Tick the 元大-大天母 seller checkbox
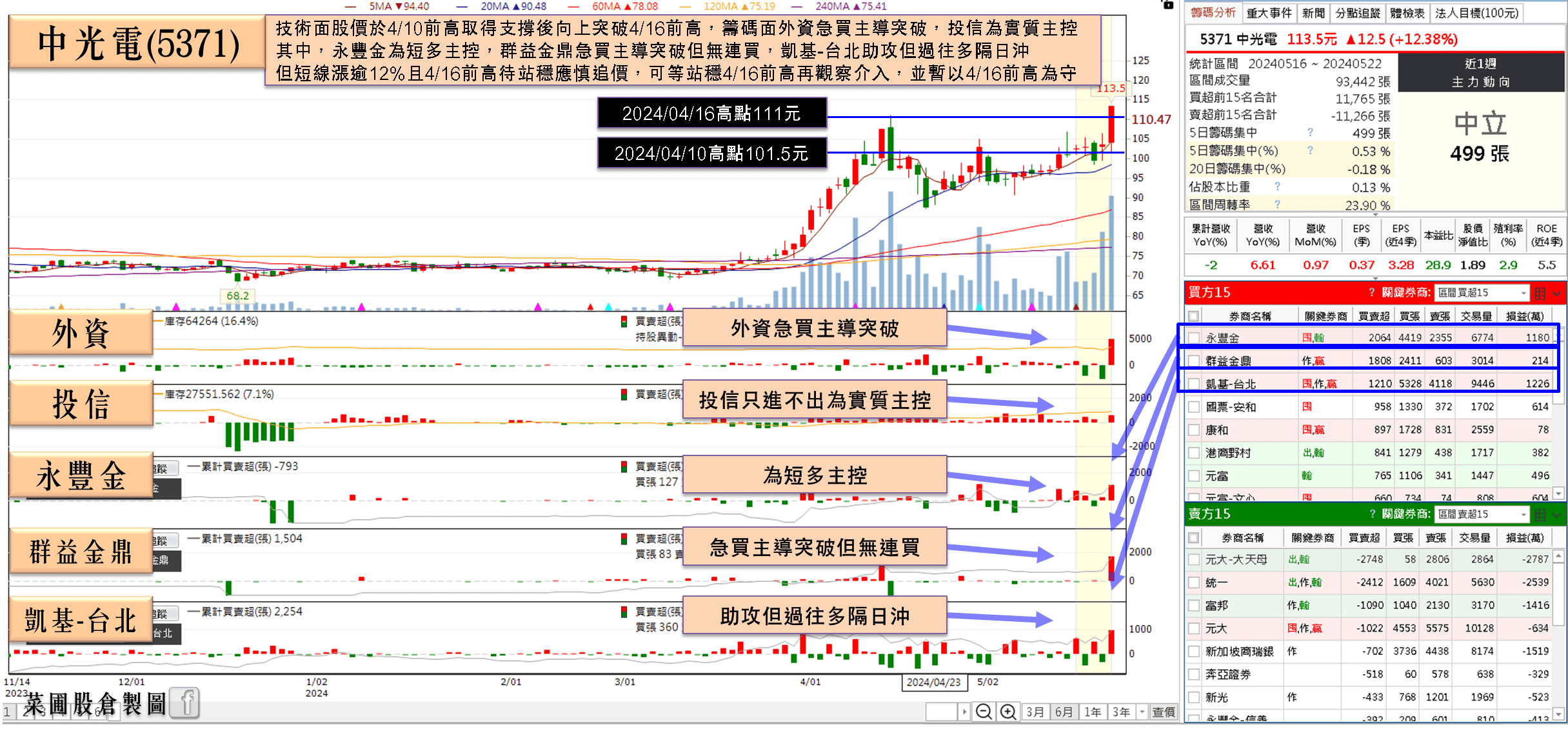The height and width of the screenshot is (738, 1568). [1194, 559]
